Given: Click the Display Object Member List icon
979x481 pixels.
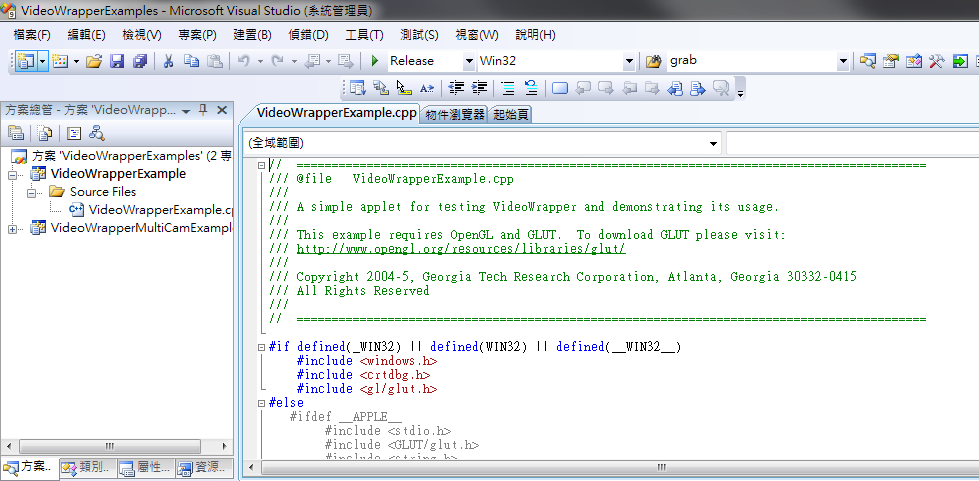Looking at the screenshot, I should (357, 88).
